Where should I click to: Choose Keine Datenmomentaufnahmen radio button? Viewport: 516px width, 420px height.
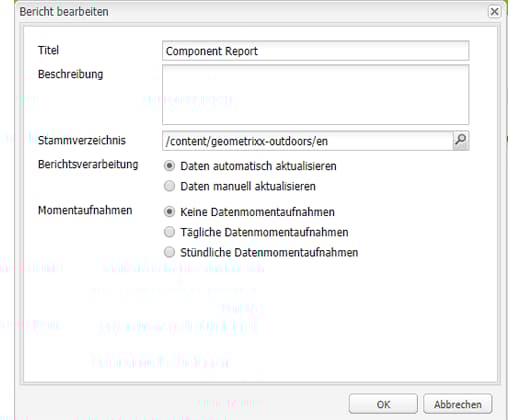coord(169,212)
